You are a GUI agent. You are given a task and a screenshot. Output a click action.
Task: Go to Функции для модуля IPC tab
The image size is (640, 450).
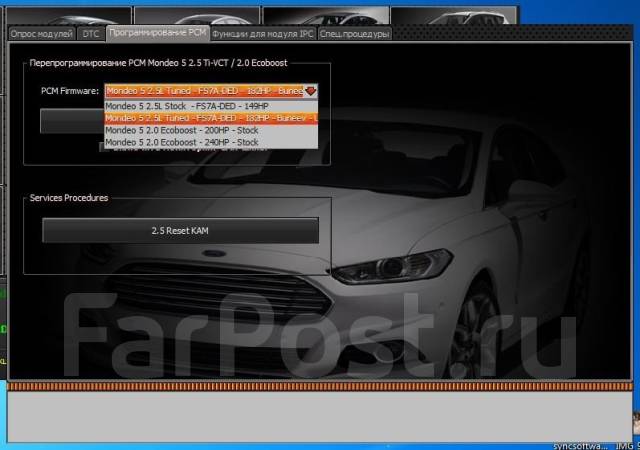pos(264,33)
